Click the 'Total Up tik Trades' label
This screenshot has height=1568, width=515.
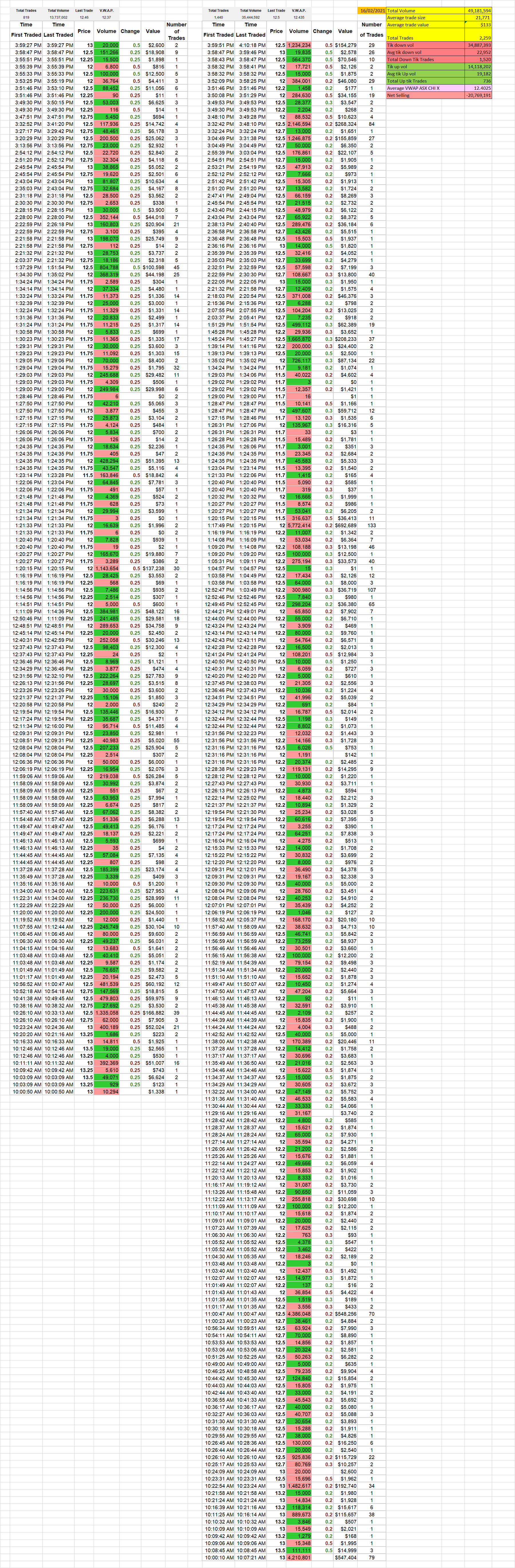point(407,81)
